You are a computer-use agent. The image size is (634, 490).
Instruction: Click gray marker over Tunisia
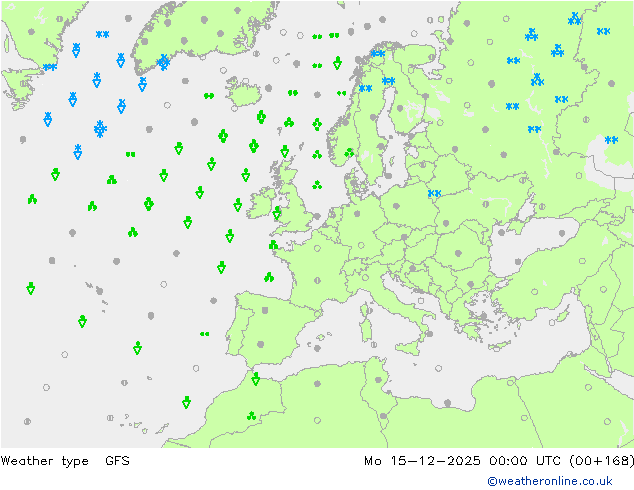pos(378,380)
